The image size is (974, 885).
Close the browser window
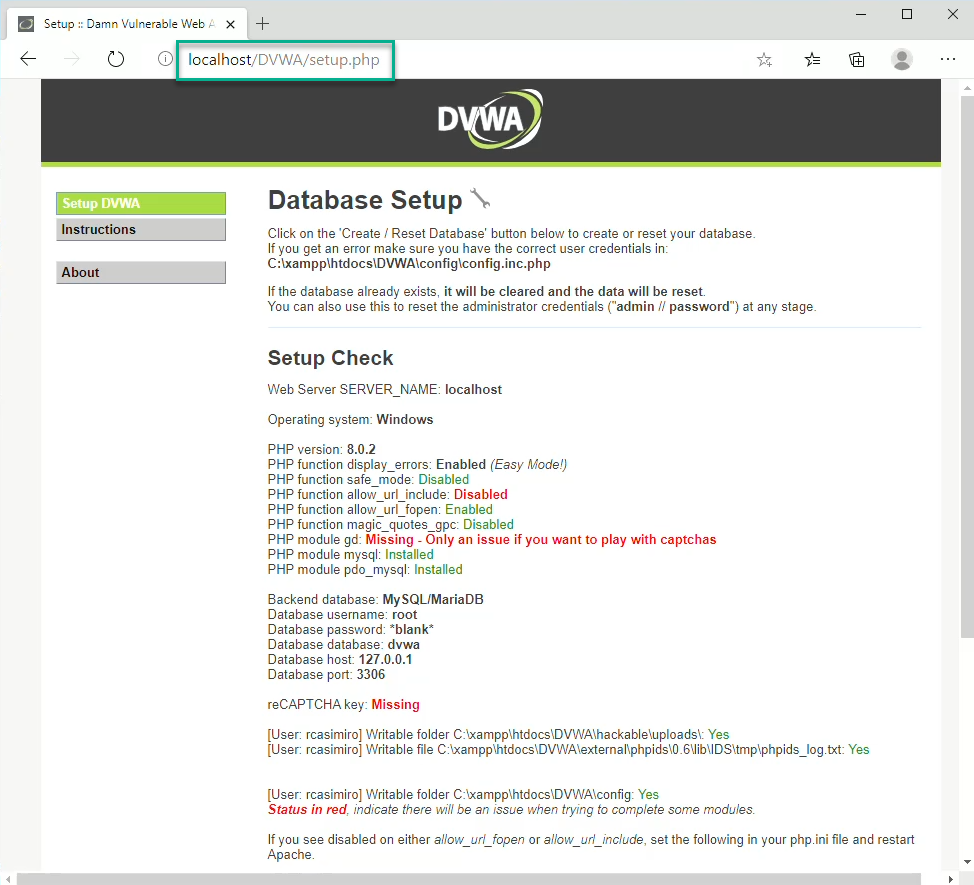pyautogui.click(x=953, y=14)
